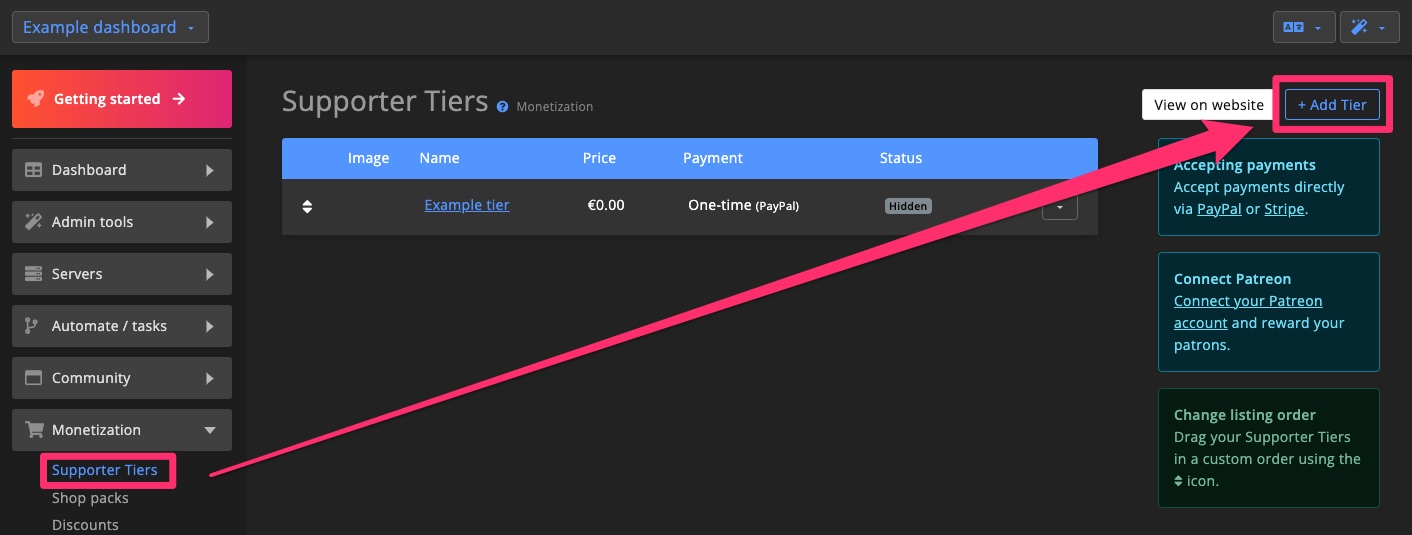Click the Payment column header
1412x535 pixels.
click(x=713, y=158)
